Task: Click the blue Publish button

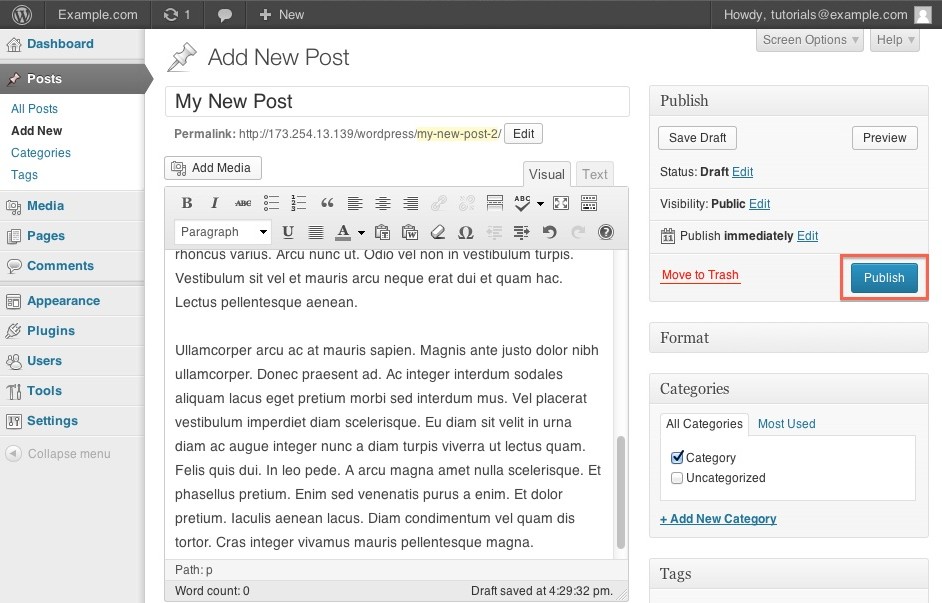Action: point(884,278)
